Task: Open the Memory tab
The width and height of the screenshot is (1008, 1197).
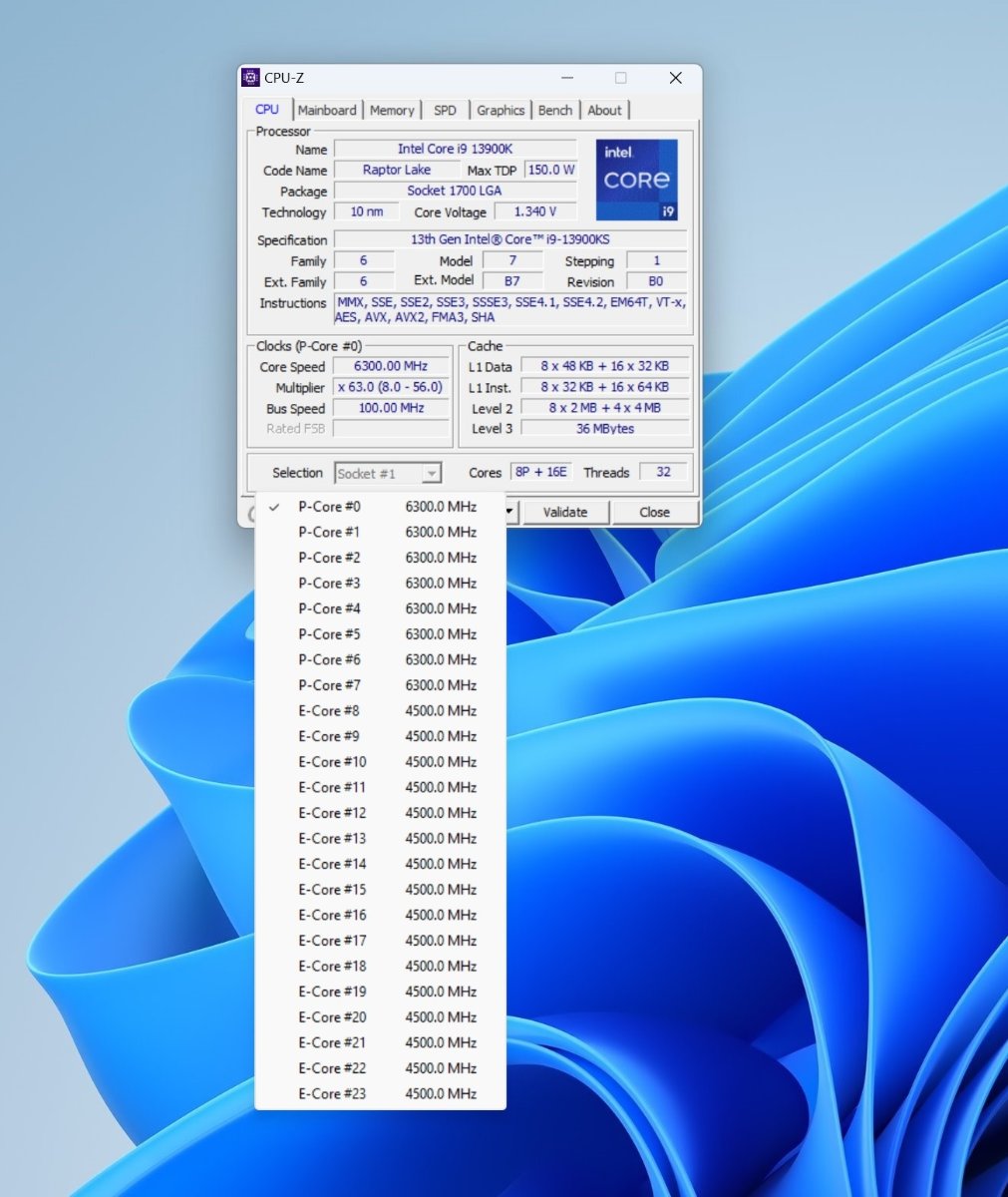Action: 392,111
